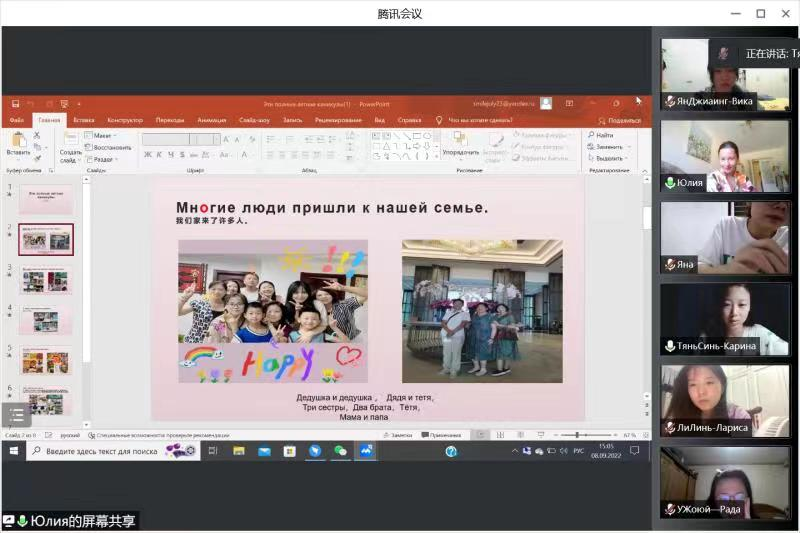The height and width of the screenshot is (533, 800).
Task: Toggle text shadow (S) formatting
Action: click(x=182, y=155)
